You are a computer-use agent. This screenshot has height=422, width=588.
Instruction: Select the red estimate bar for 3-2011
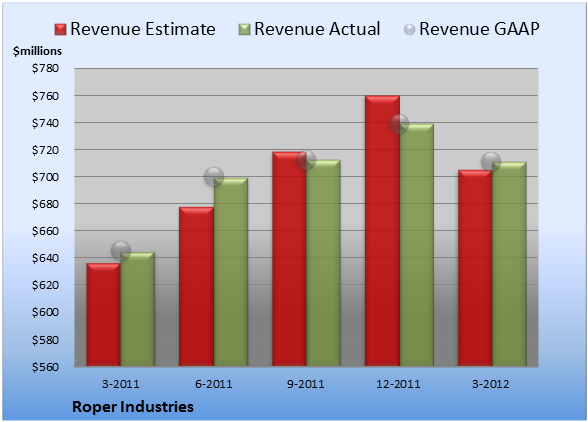[104, 315]
